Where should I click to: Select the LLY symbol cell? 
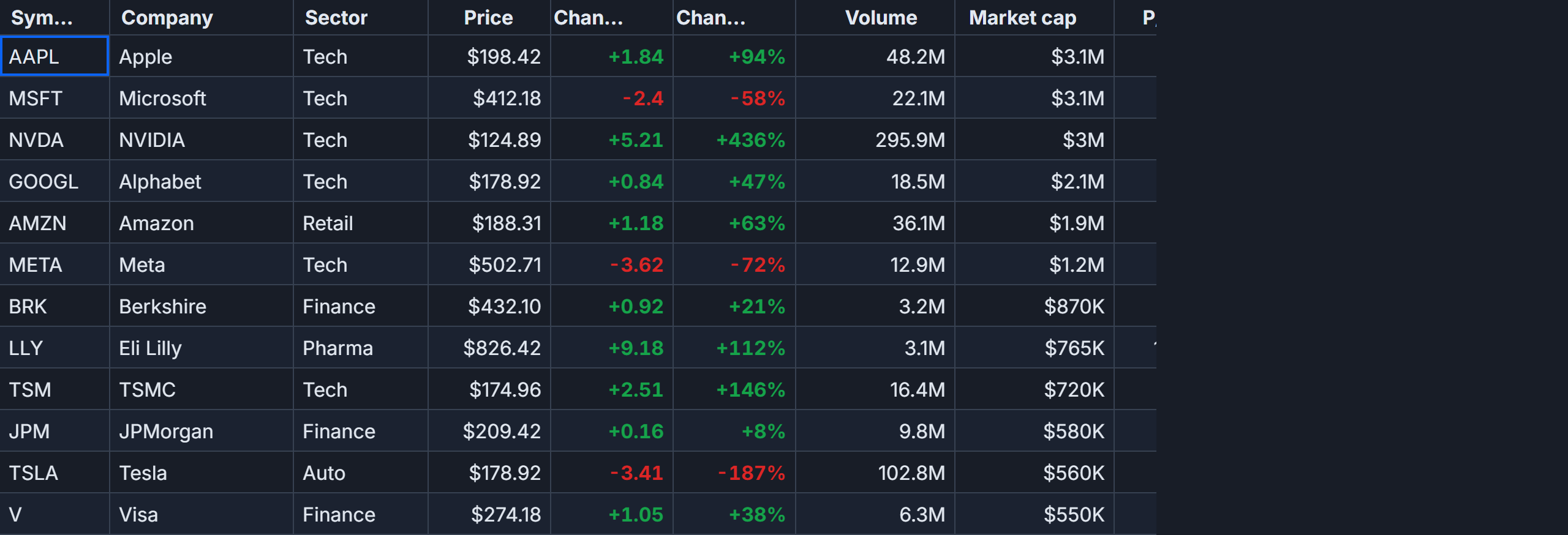coord(55,348)
